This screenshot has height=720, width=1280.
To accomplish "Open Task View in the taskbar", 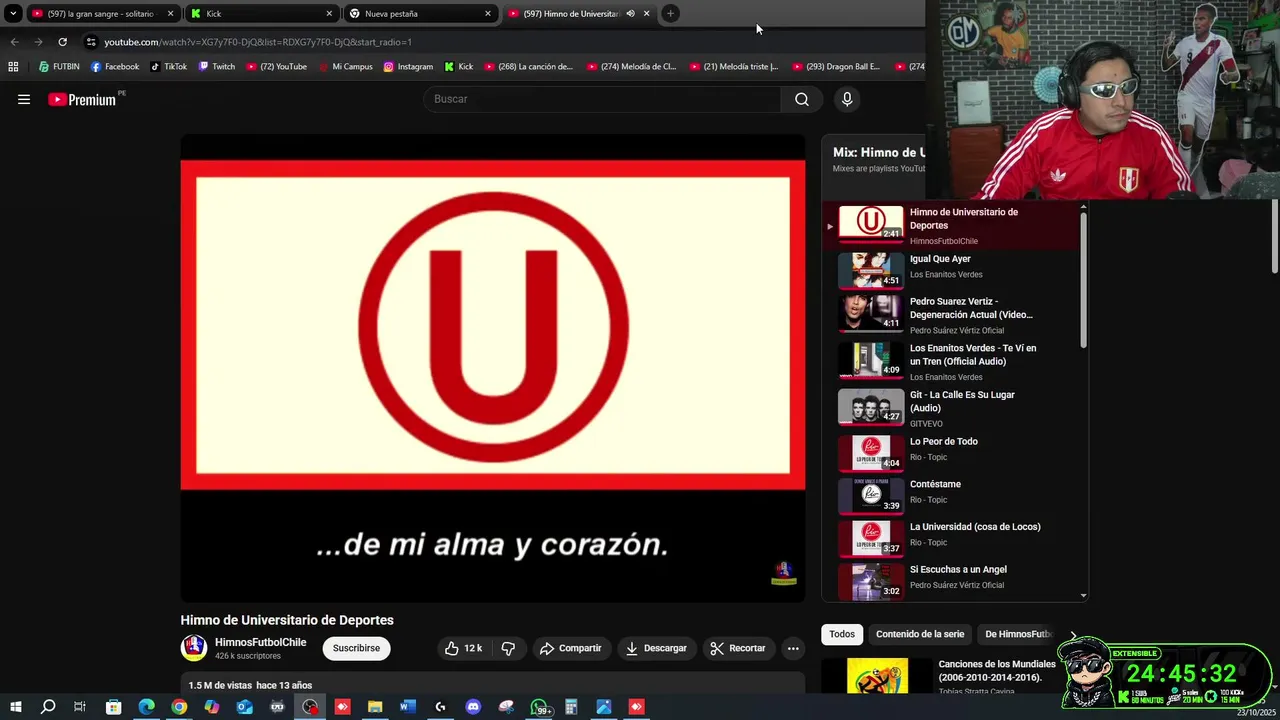I will coord(80,707).
